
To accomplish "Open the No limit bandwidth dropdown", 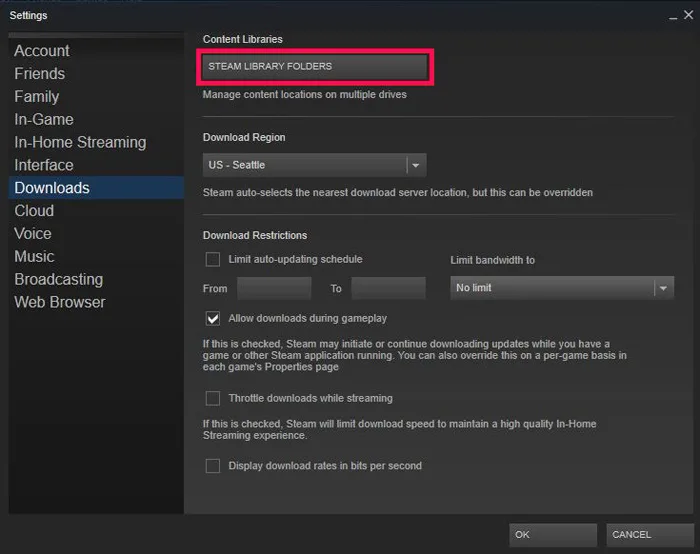I will click(562, 288).
